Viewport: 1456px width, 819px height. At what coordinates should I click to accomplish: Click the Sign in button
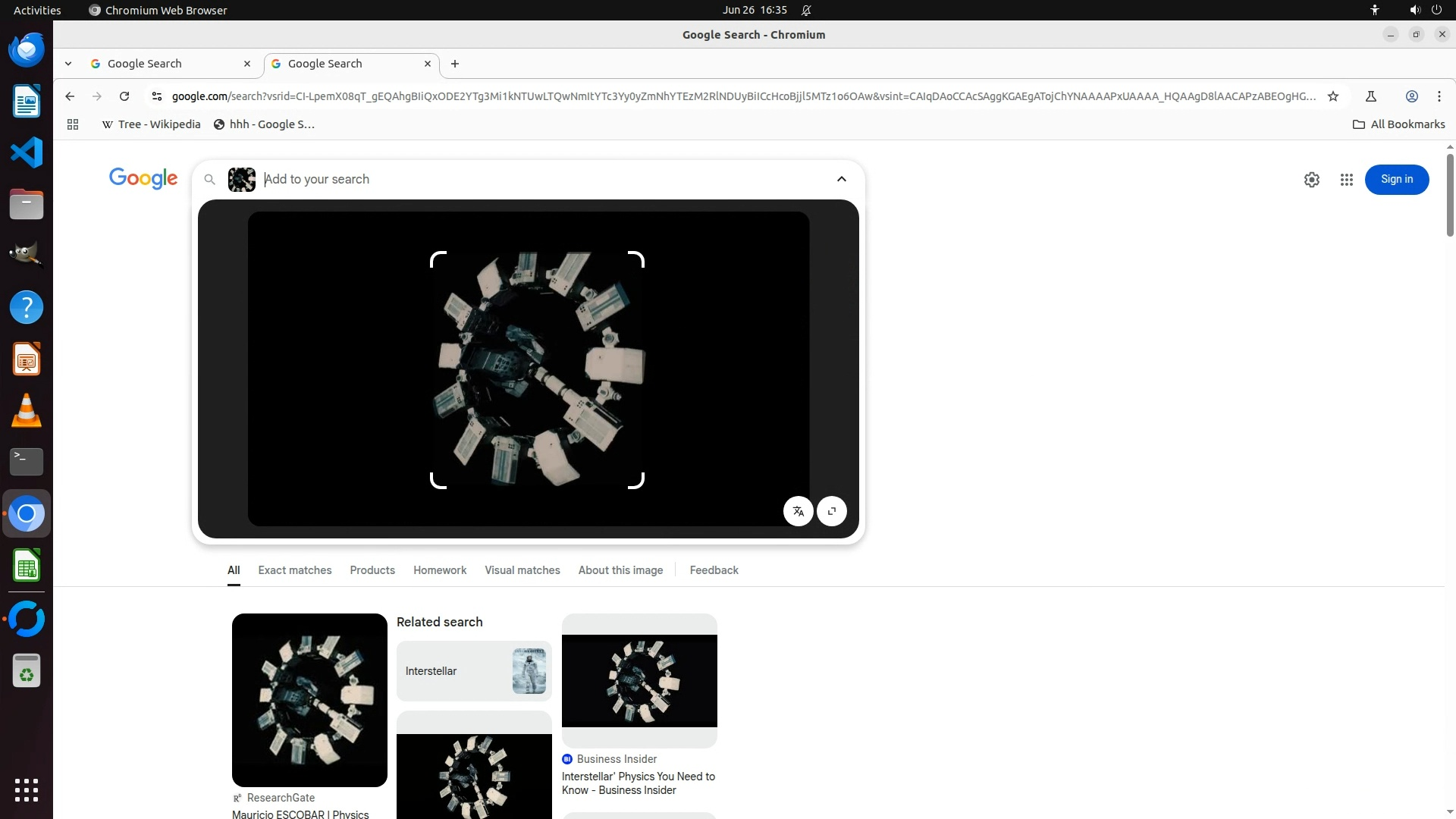tap(1396, 180)
